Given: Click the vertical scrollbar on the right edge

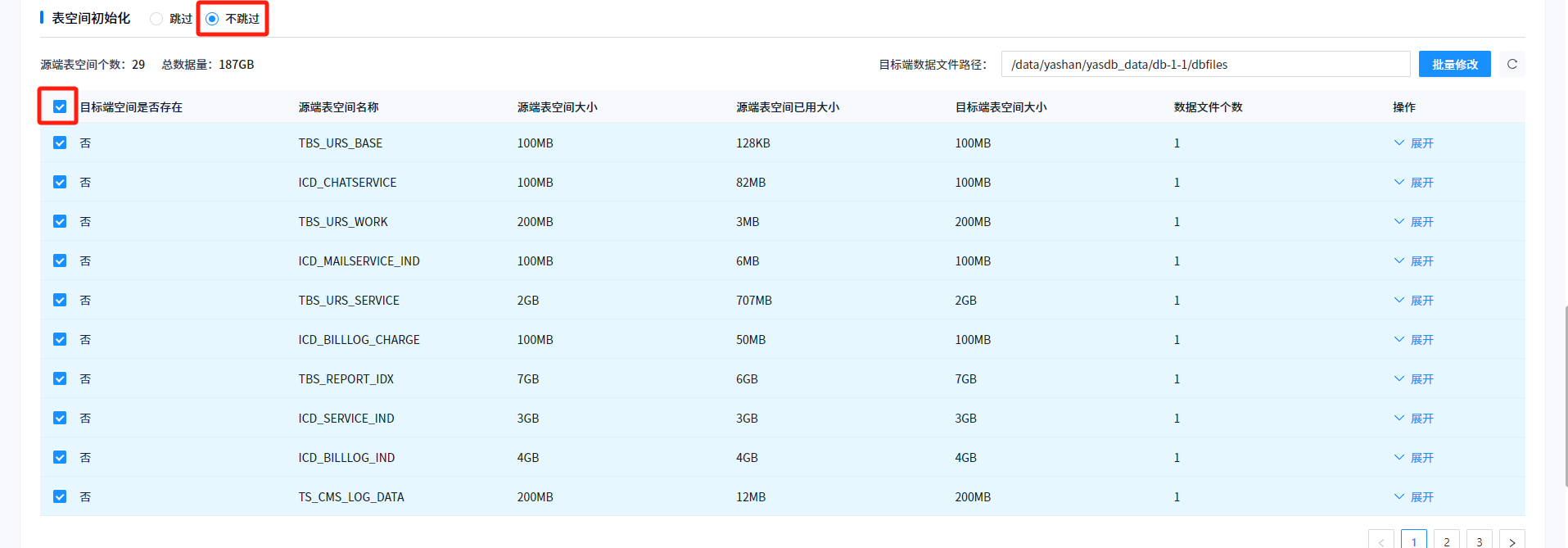Looking at the screenshot, I should coord(1565,396).
